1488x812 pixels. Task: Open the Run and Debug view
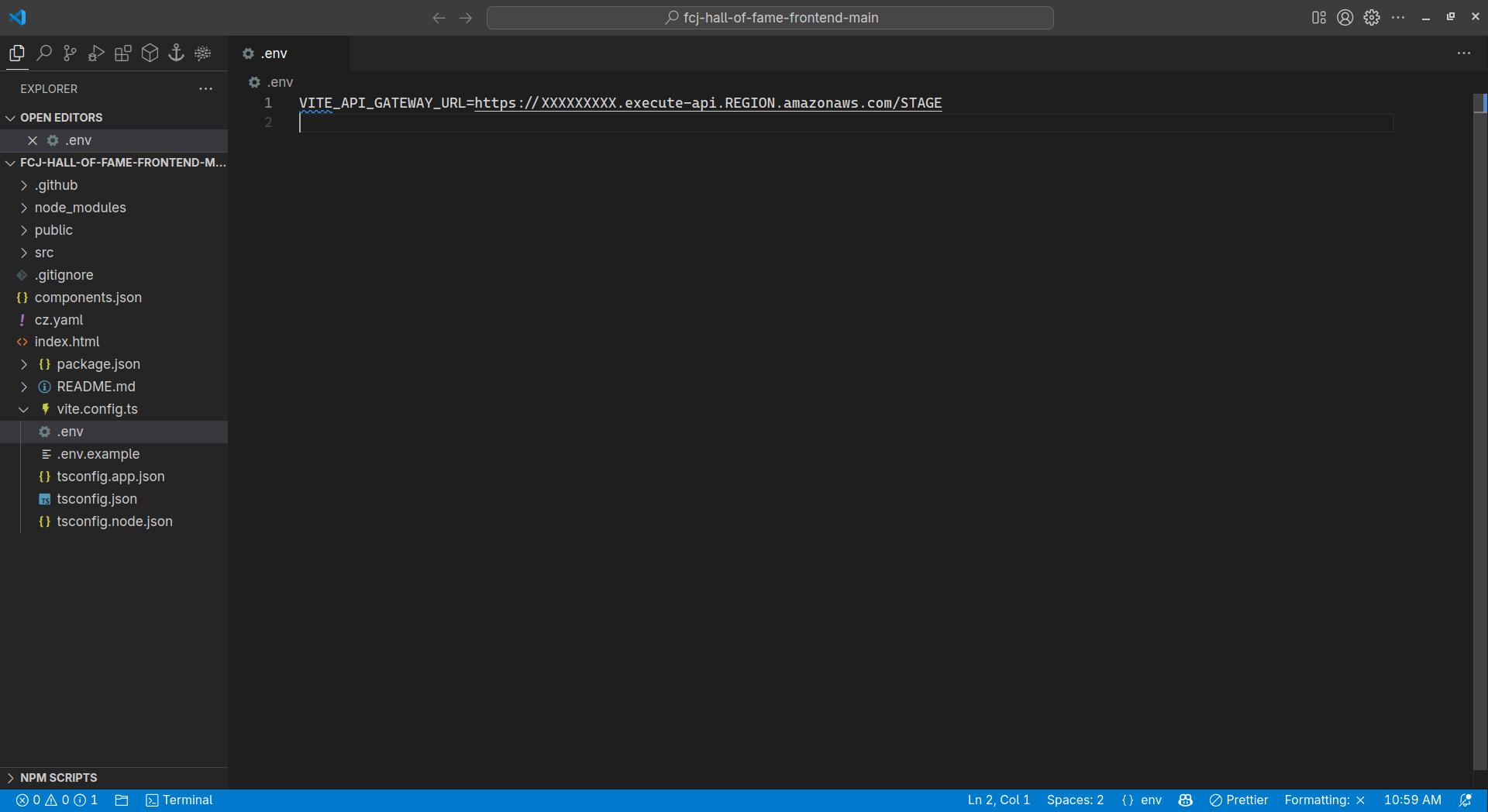click(97, 53)
